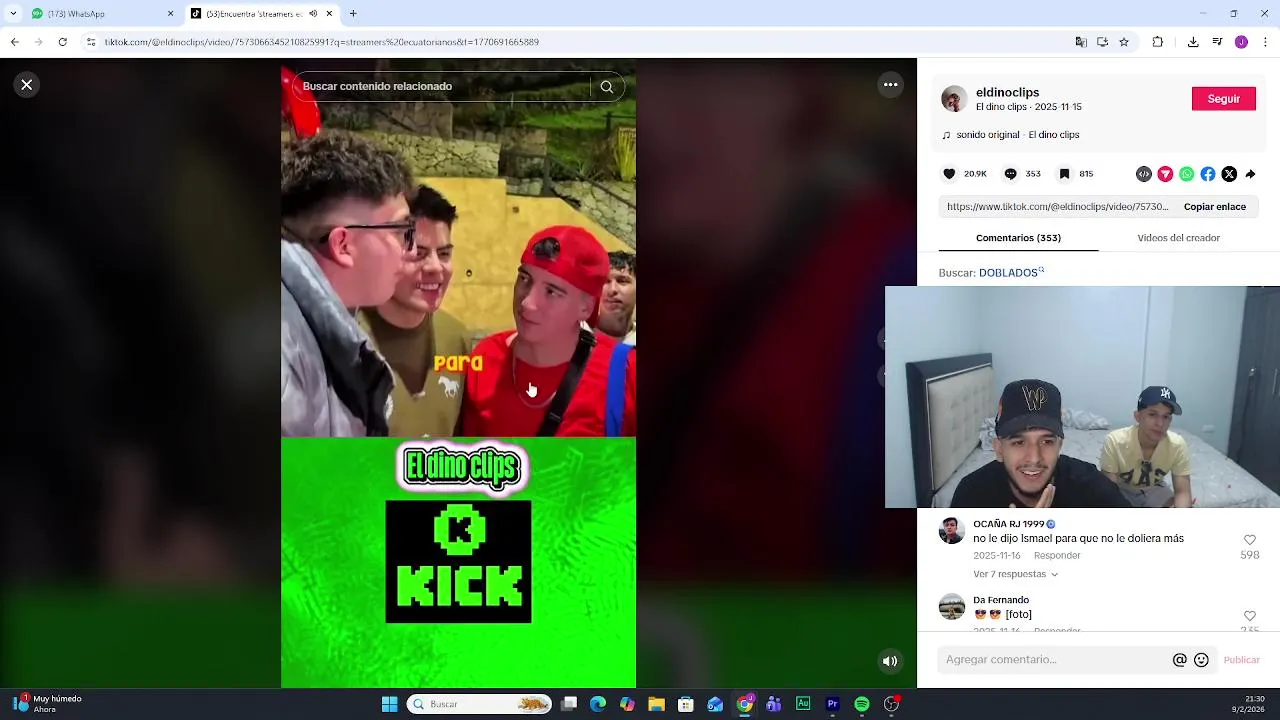Image resolution: width=1280 pixels, height=720 pixels.
Task: Follow eldinoclips with the Seguir button
Action: [x=1223, y=99]
